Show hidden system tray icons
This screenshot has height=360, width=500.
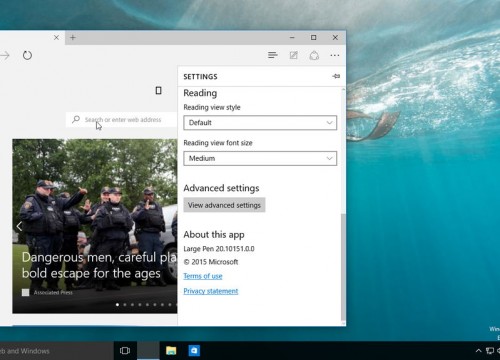pyautogui.click(x=478, y=350)
